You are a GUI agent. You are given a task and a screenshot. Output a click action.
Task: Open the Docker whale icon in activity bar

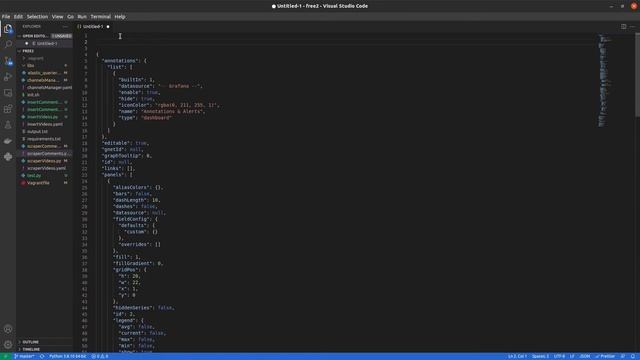coord(8,141)
